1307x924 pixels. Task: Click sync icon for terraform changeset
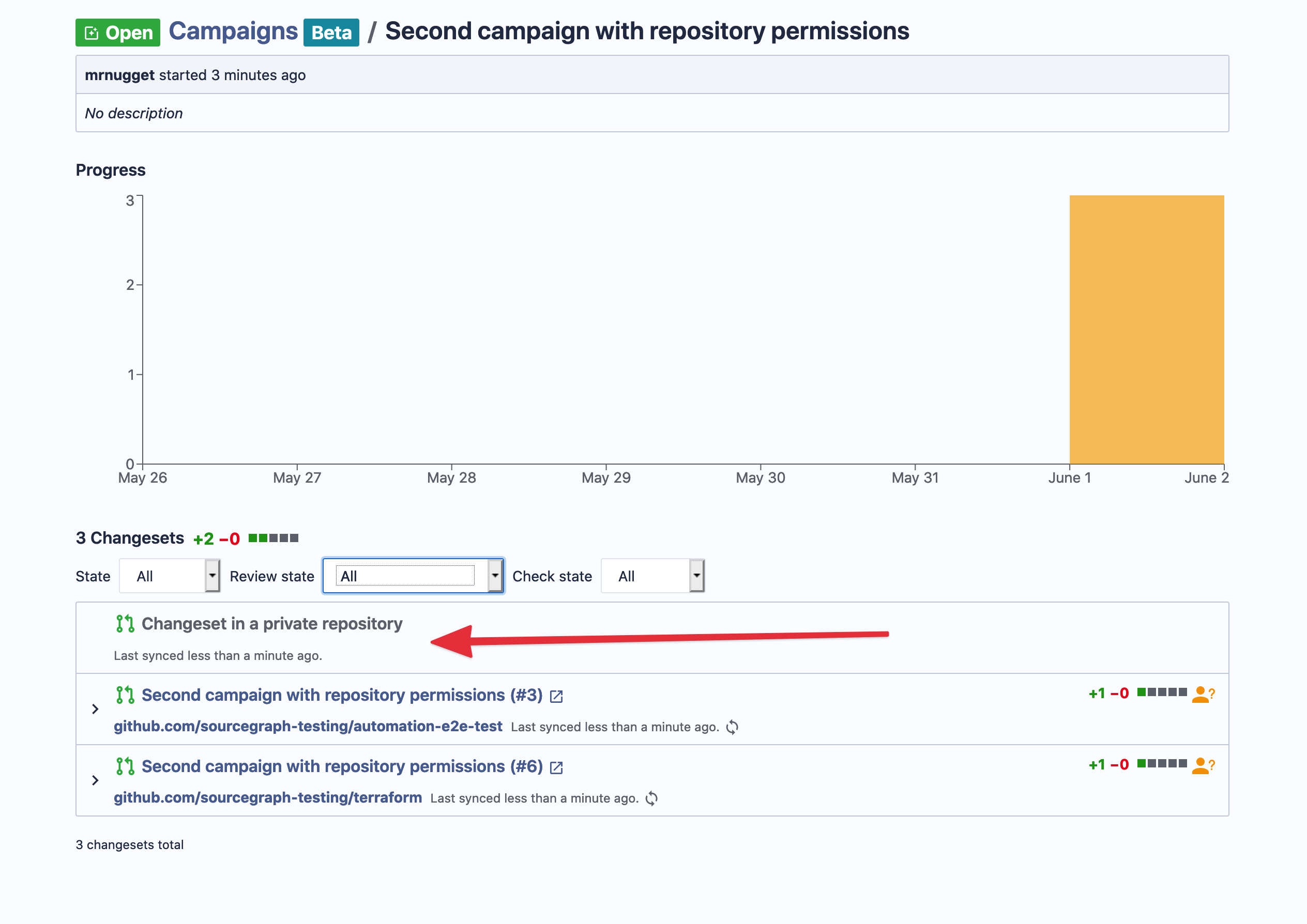(652, 798)
